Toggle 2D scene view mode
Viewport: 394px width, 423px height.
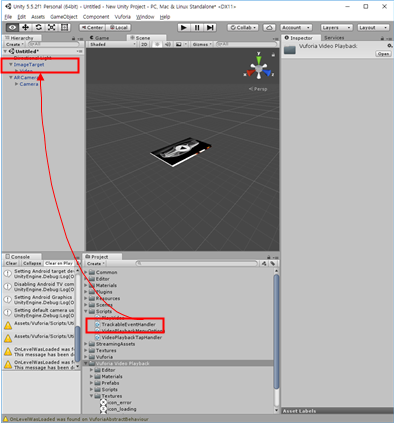(x=144, y=44)
